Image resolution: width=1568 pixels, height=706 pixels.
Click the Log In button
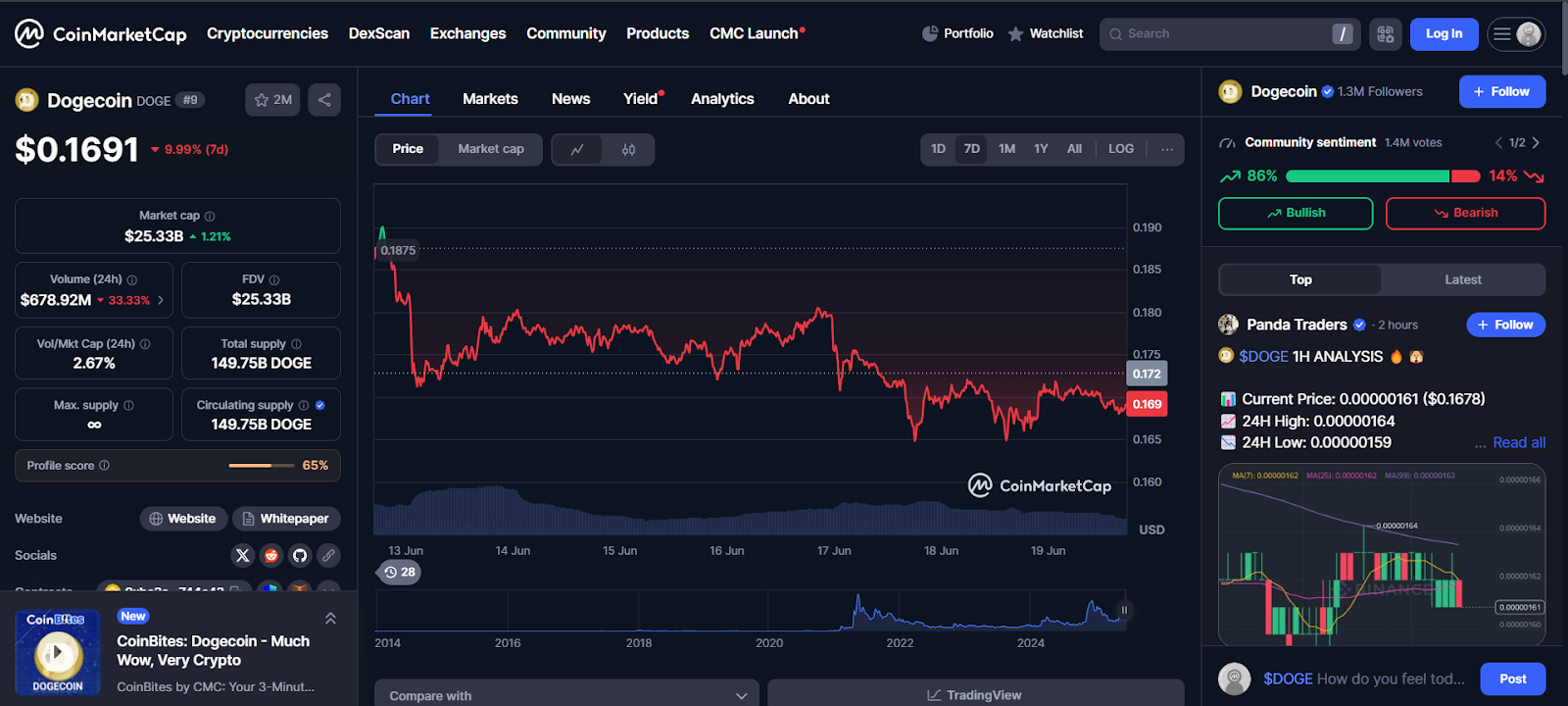tap(1444, 34)
